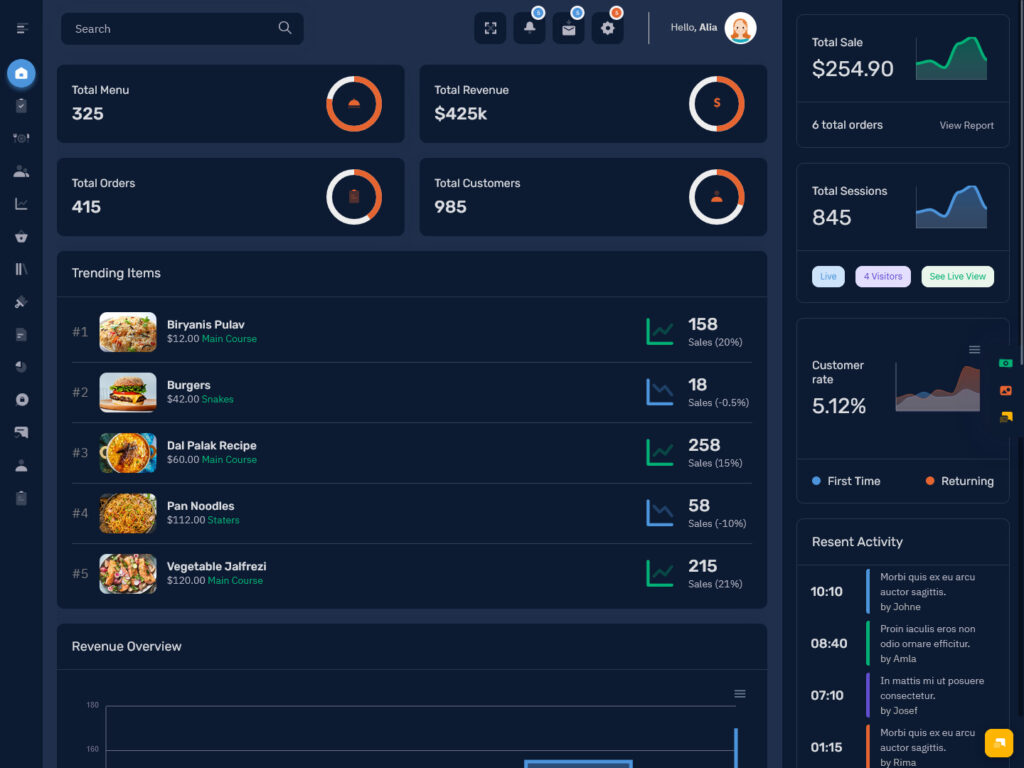This screenshot has width=1024, height=768.
Task: Open the receipt-shaped sidebar icon
Action: (x=22, y=432)
